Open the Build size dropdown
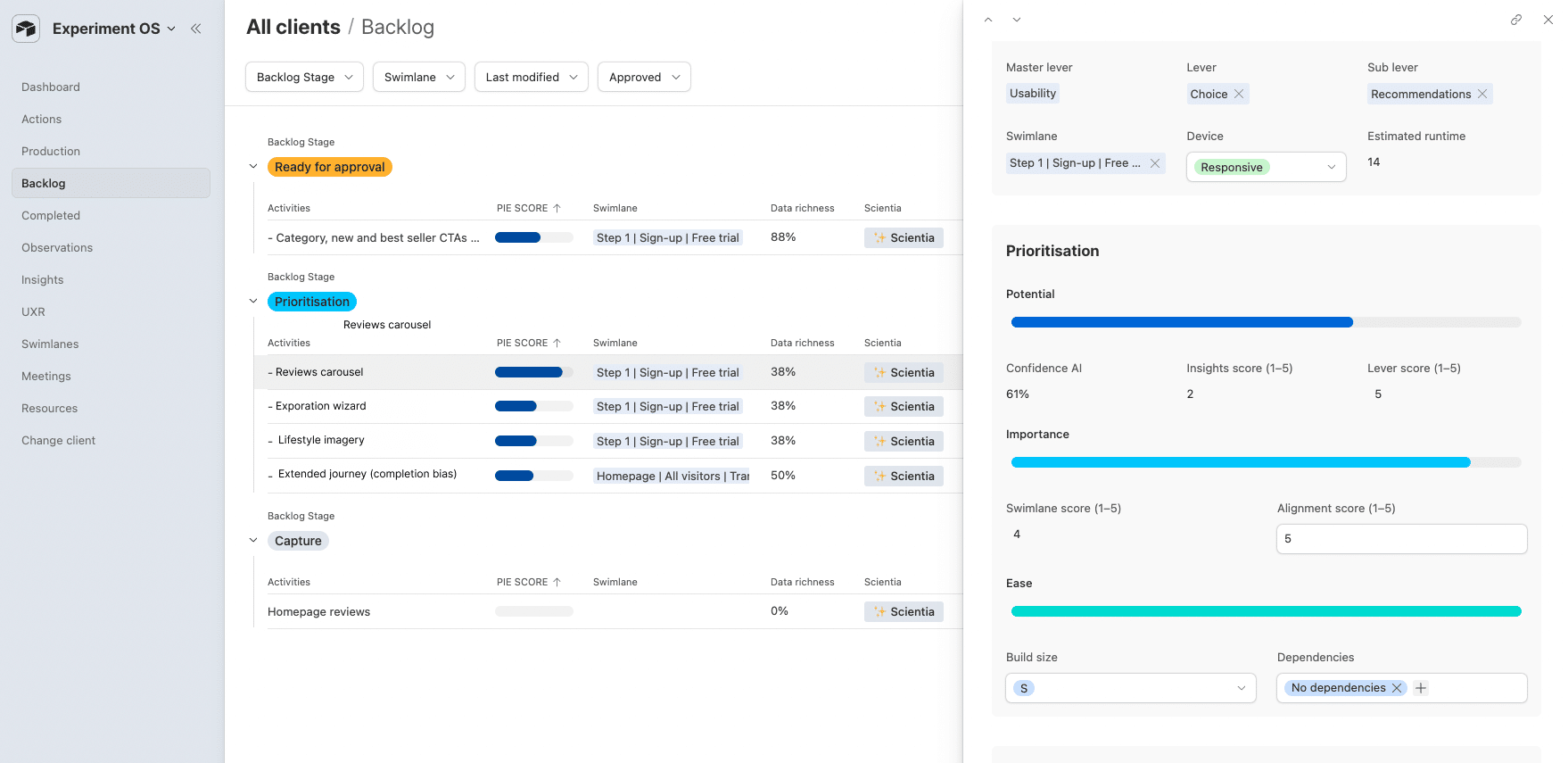The height and width of the screenshot is (763, 1568). (1130, 688)
